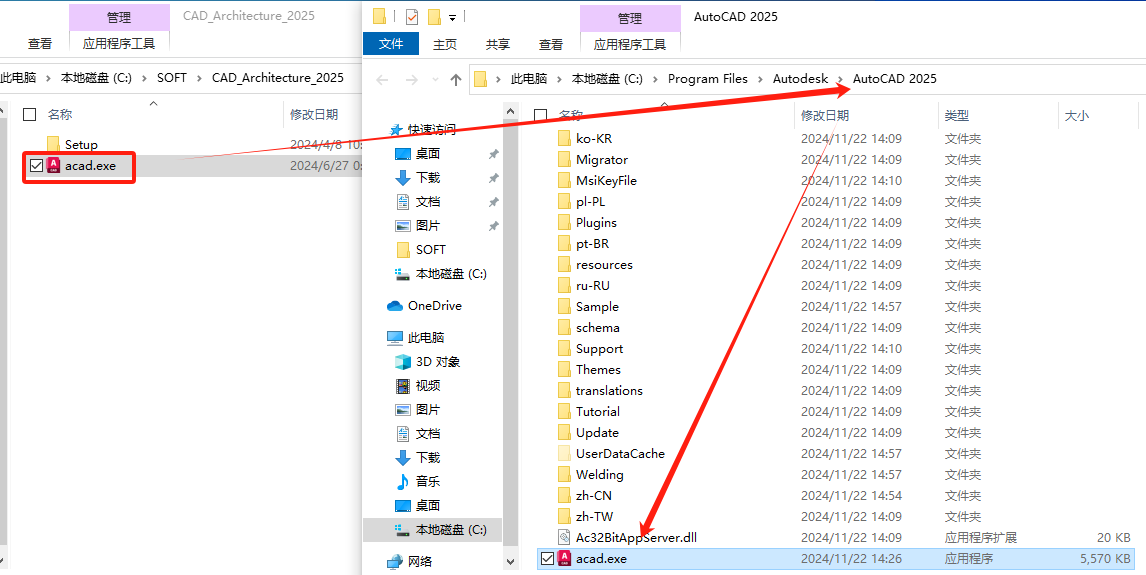Click the OneDrive cloud icon
The width and height of the screenshot is (1146, 575).
click(395, 305)
